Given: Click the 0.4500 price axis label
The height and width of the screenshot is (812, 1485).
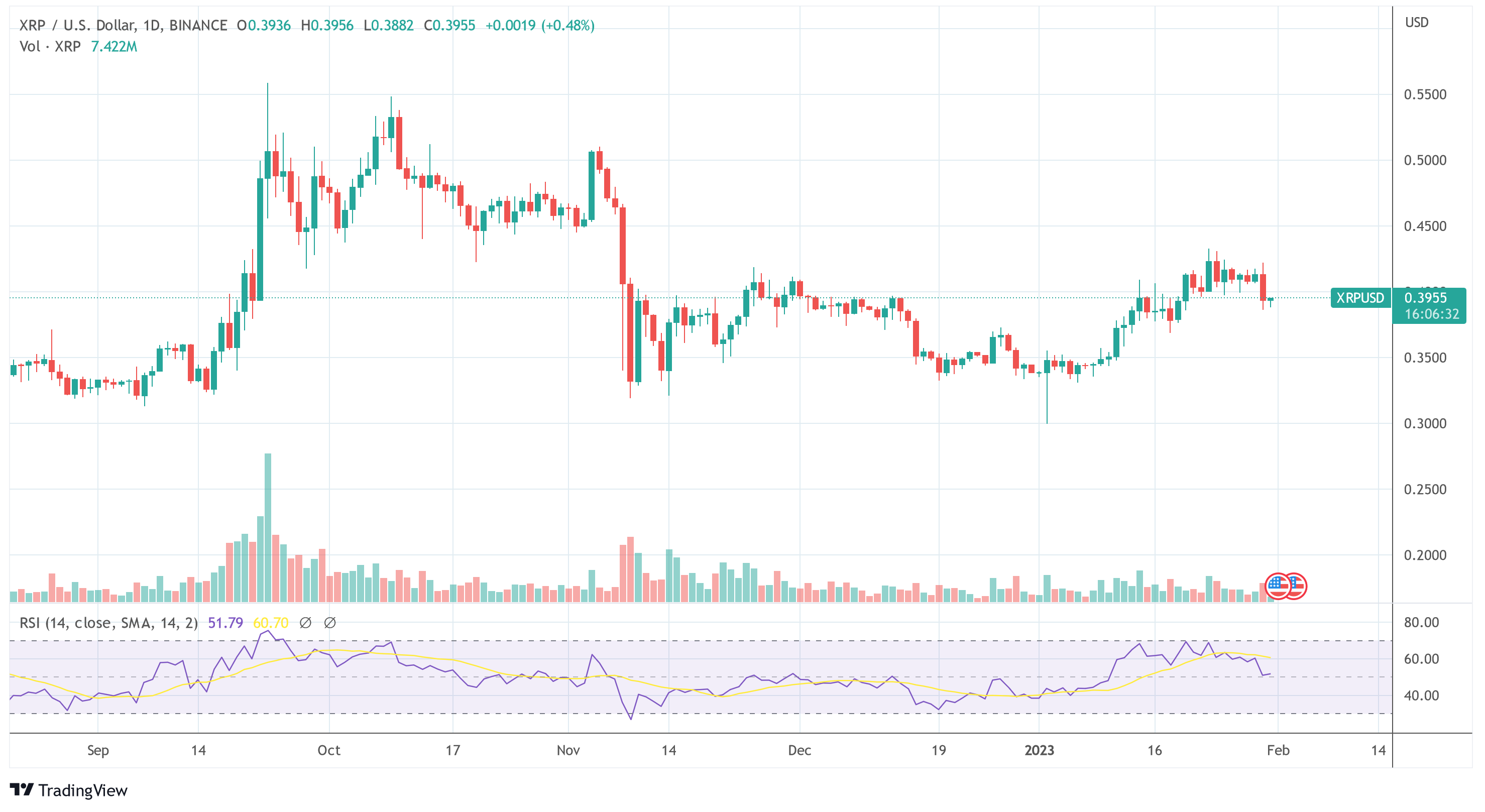Looking at the screenshot, I should coord(1425,226).
